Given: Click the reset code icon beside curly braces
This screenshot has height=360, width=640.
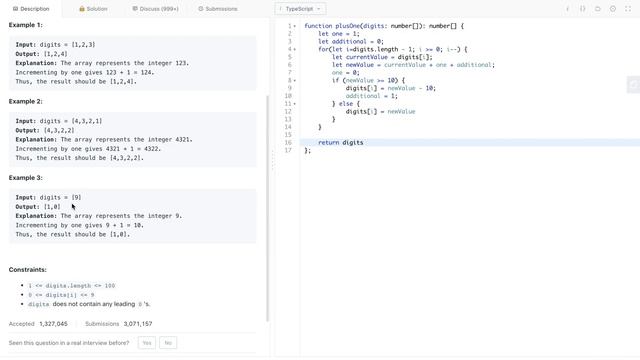Looking at the screenshot, I should tap(598, 9).
